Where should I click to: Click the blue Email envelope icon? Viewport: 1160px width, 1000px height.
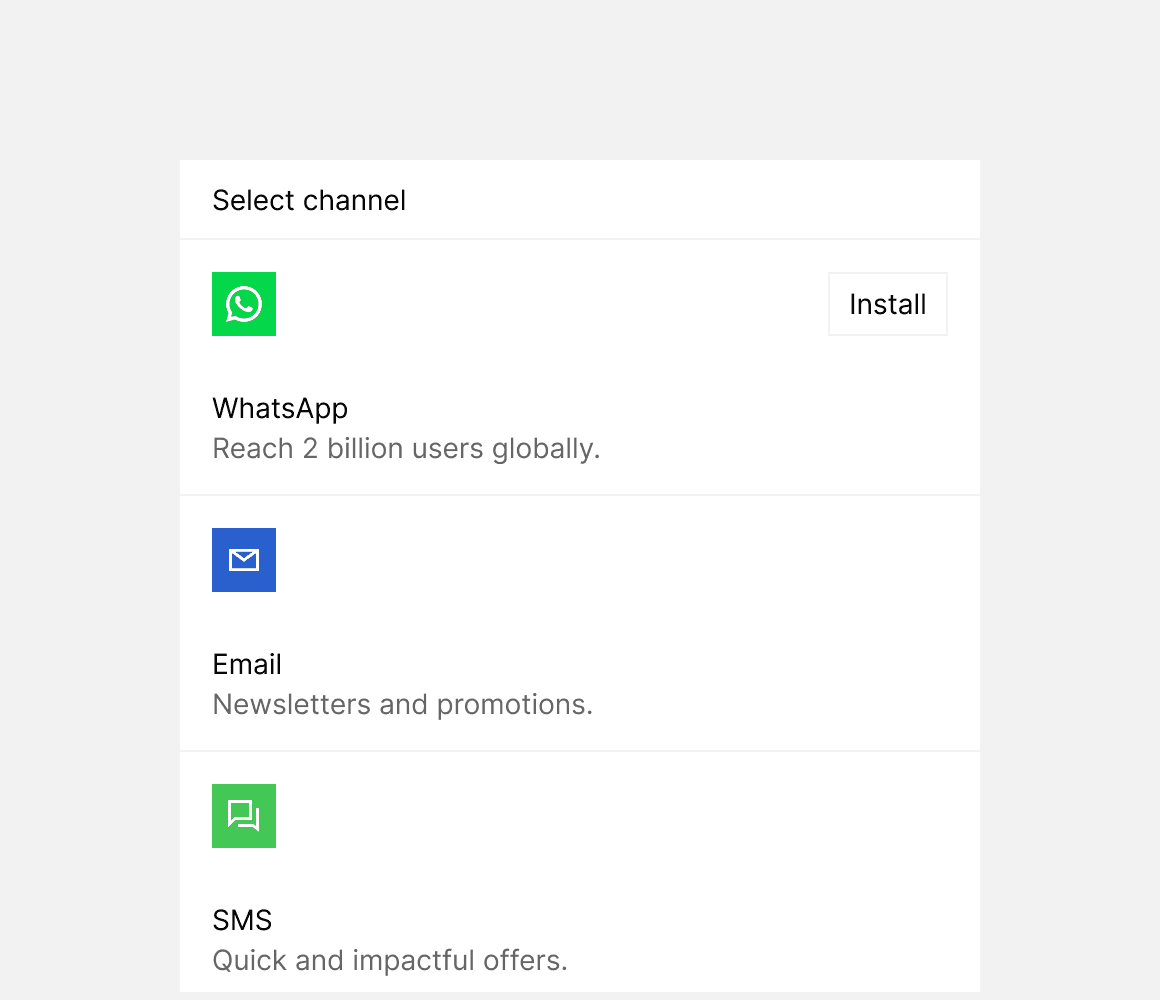244,560
